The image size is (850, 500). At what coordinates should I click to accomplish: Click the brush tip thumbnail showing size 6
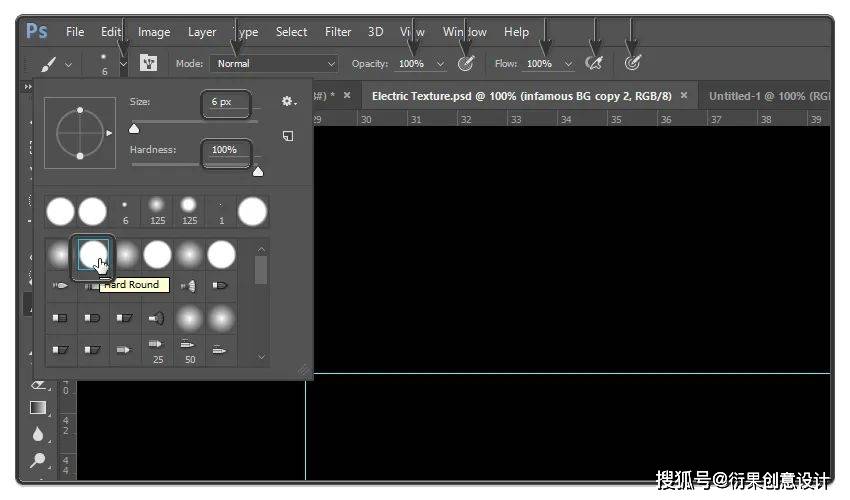104,63
